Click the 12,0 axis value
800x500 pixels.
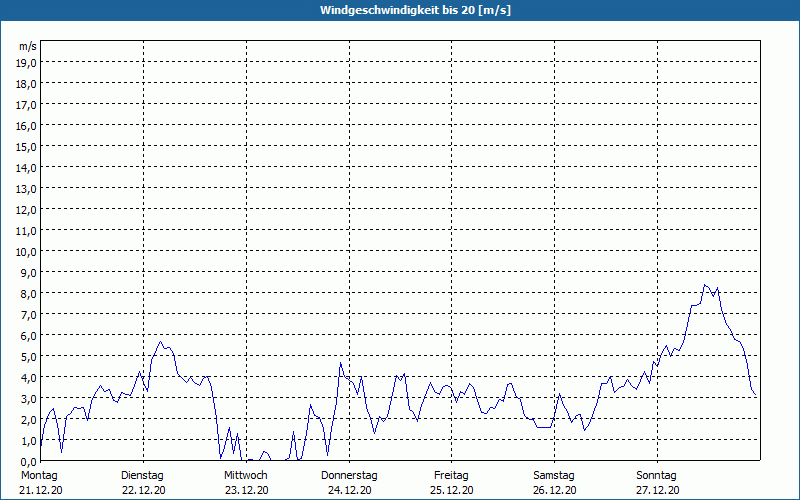tap(26, 210)
